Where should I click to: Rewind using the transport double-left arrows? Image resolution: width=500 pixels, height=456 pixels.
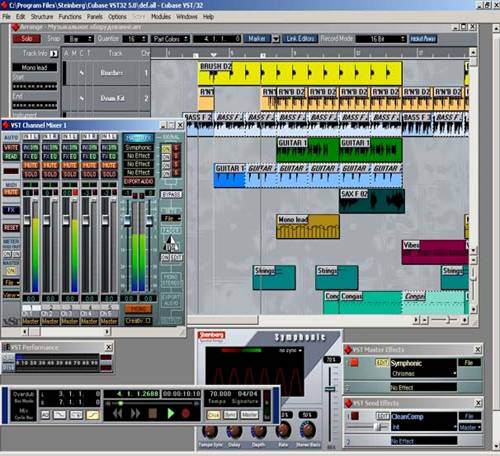coord(118,413)
